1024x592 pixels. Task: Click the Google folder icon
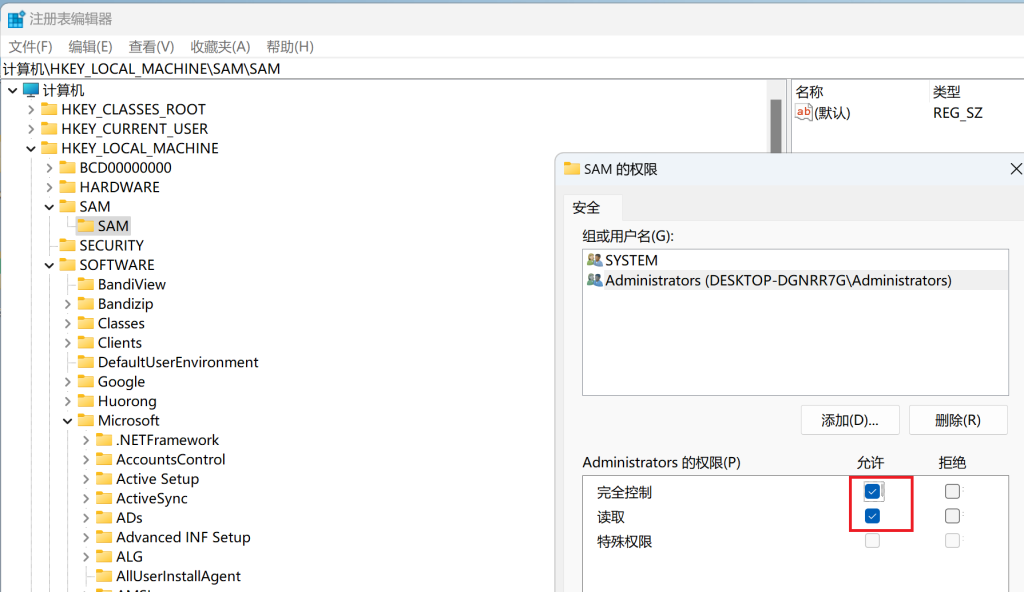point(86,382)
